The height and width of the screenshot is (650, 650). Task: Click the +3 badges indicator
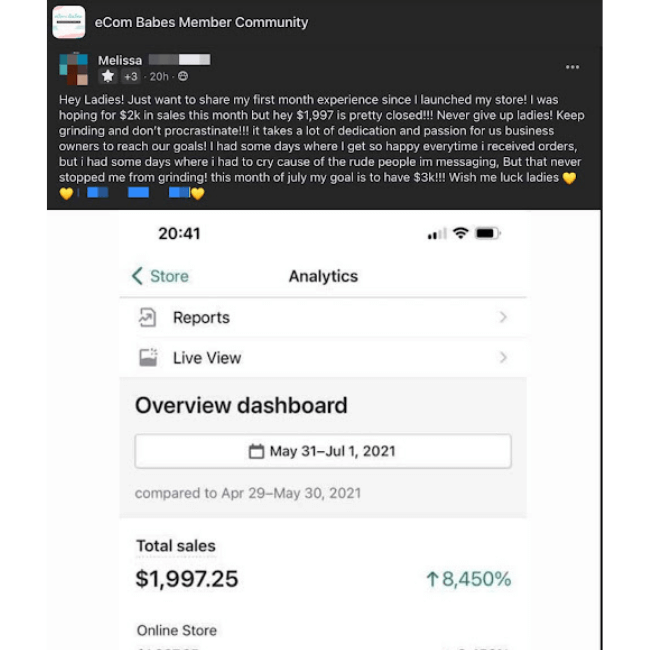131,77
